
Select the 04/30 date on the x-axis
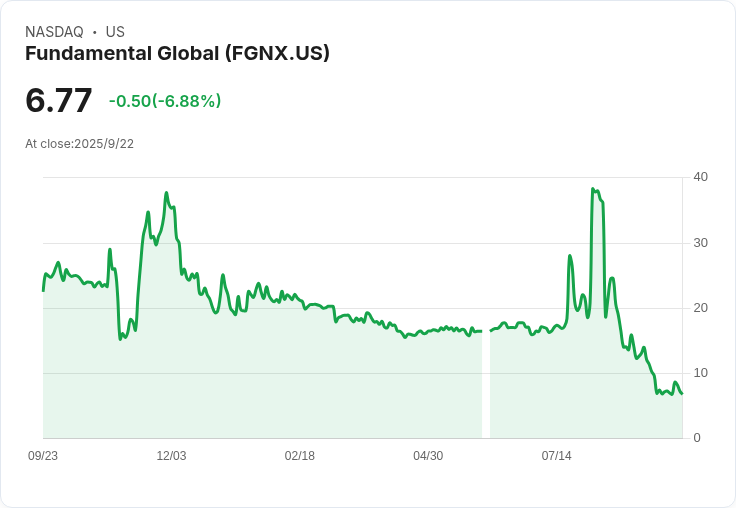[x=428, y=456]
